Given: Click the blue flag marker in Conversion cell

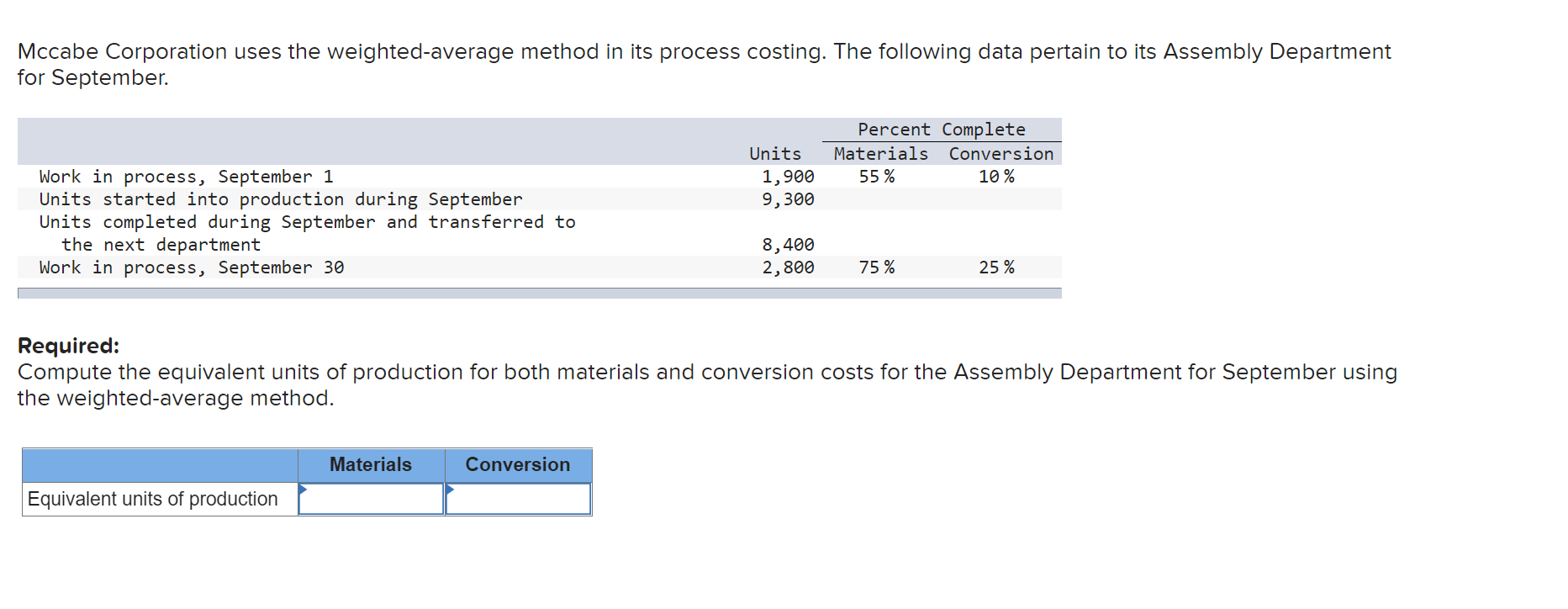Looking at the screenshot, I should (450, 487).
